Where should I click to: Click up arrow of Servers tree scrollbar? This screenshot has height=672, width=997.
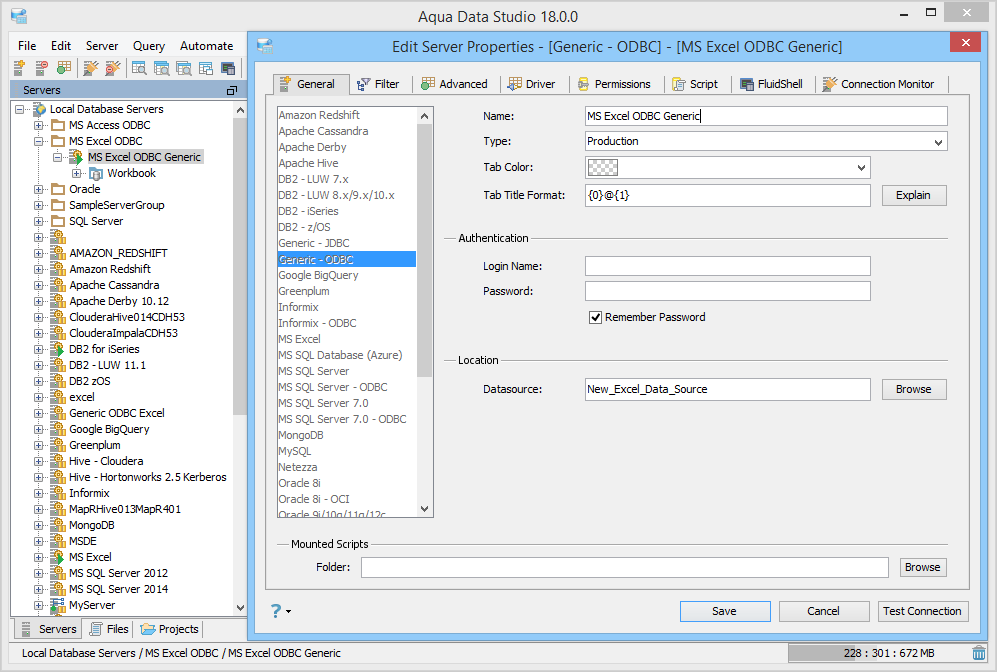pos(240,110)
